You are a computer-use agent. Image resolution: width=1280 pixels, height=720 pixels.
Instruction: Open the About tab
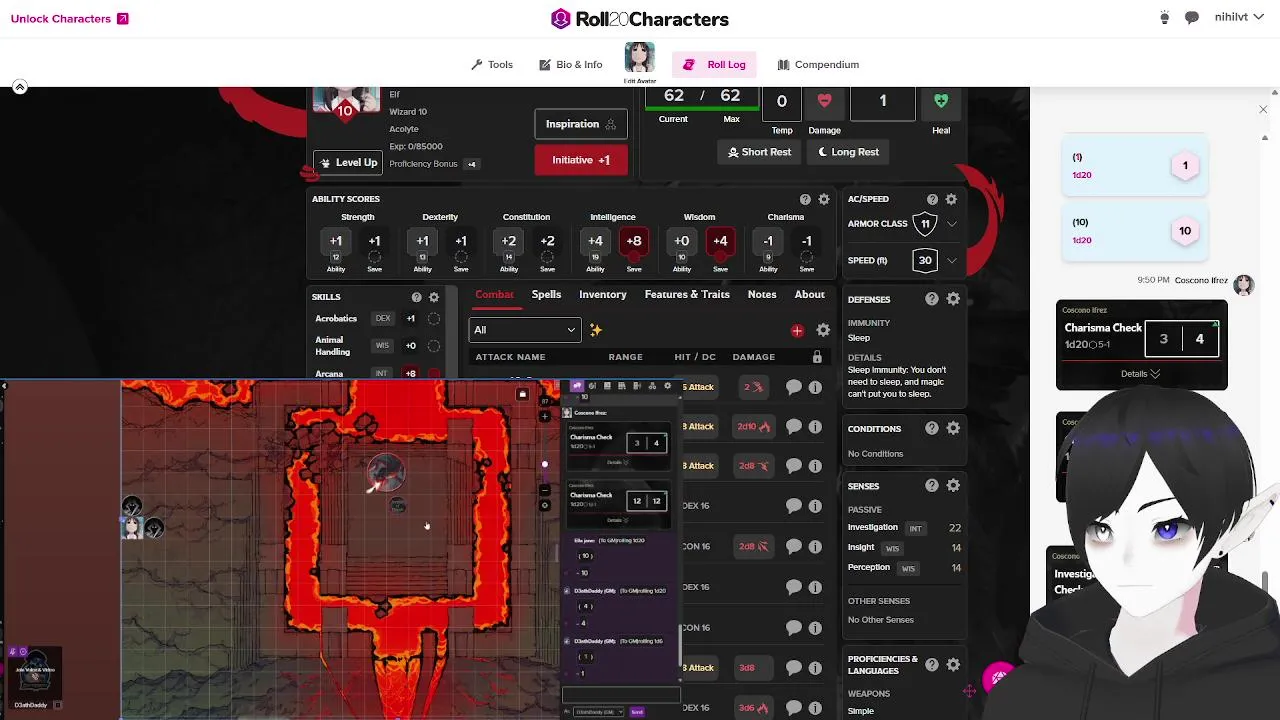(810, 295)
